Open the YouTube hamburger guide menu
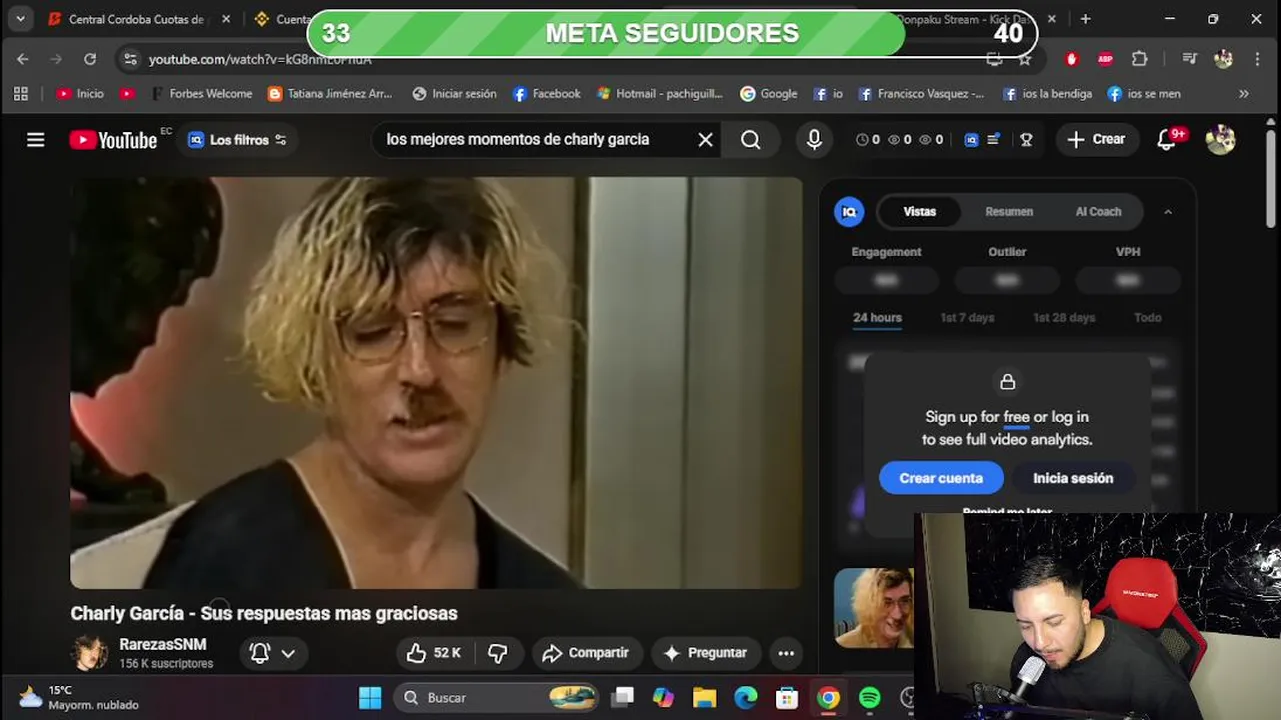 click(36, 140)
